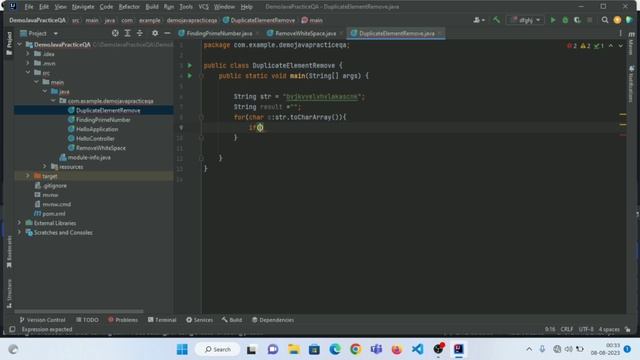Click UTF-8 encoding in status bar
The image size is (640, 360).
click(586, 329)
